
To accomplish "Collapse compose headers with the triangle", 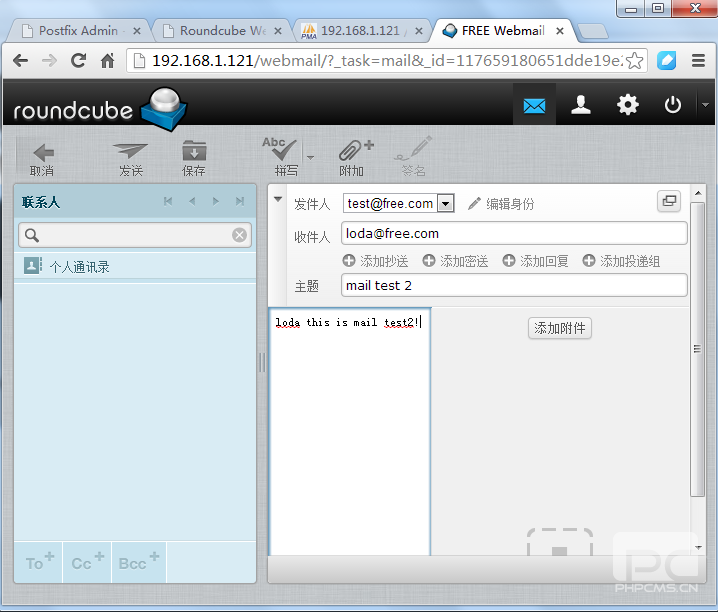I will point(277,199).
